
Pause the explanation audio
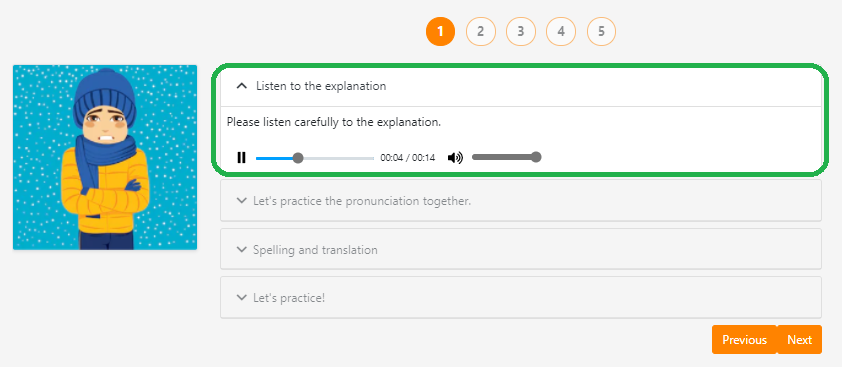tap(242, 157)
